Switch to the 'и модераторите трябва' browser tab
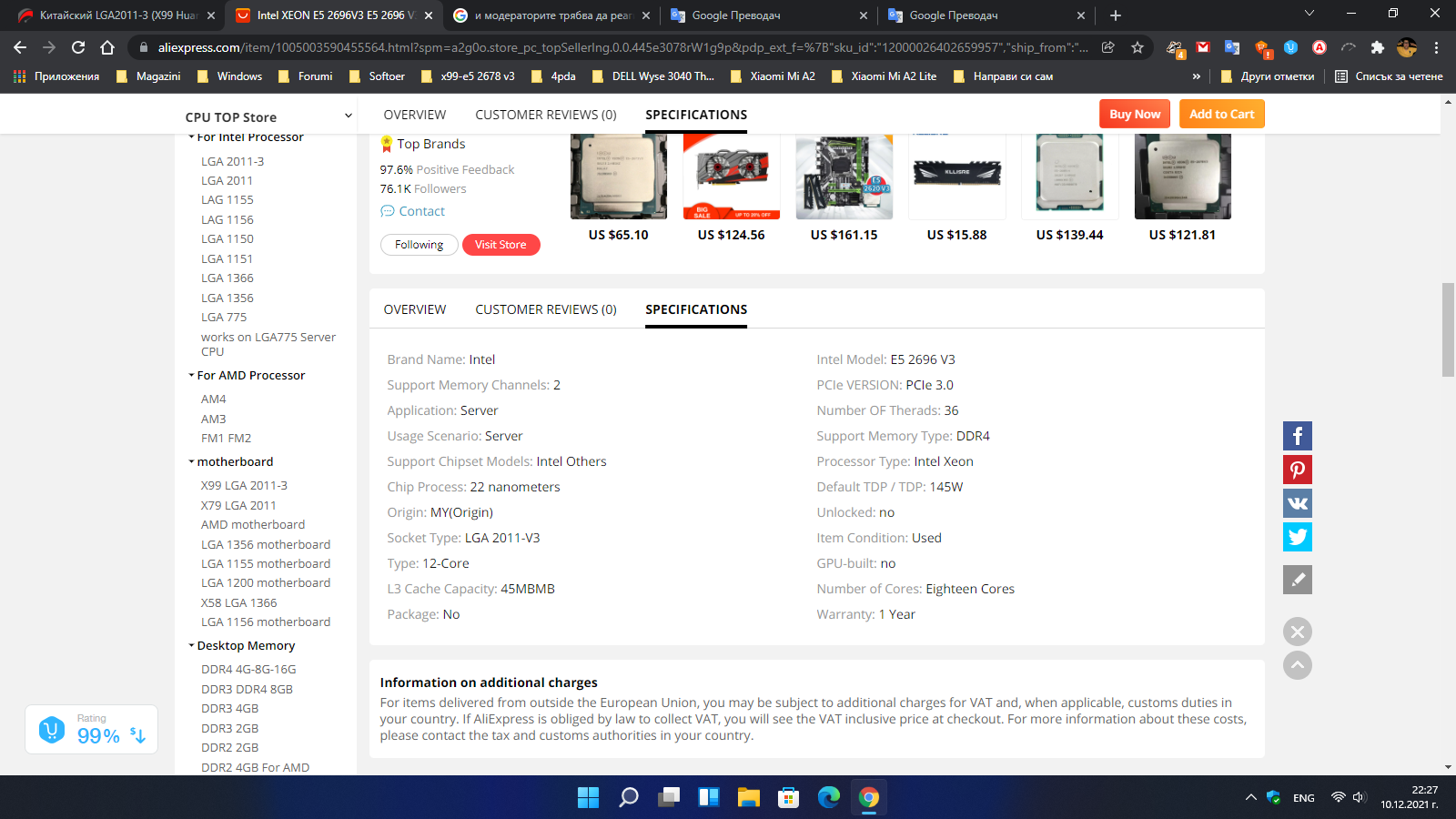This screenshot has width=1456, height=819. (551, 15)
